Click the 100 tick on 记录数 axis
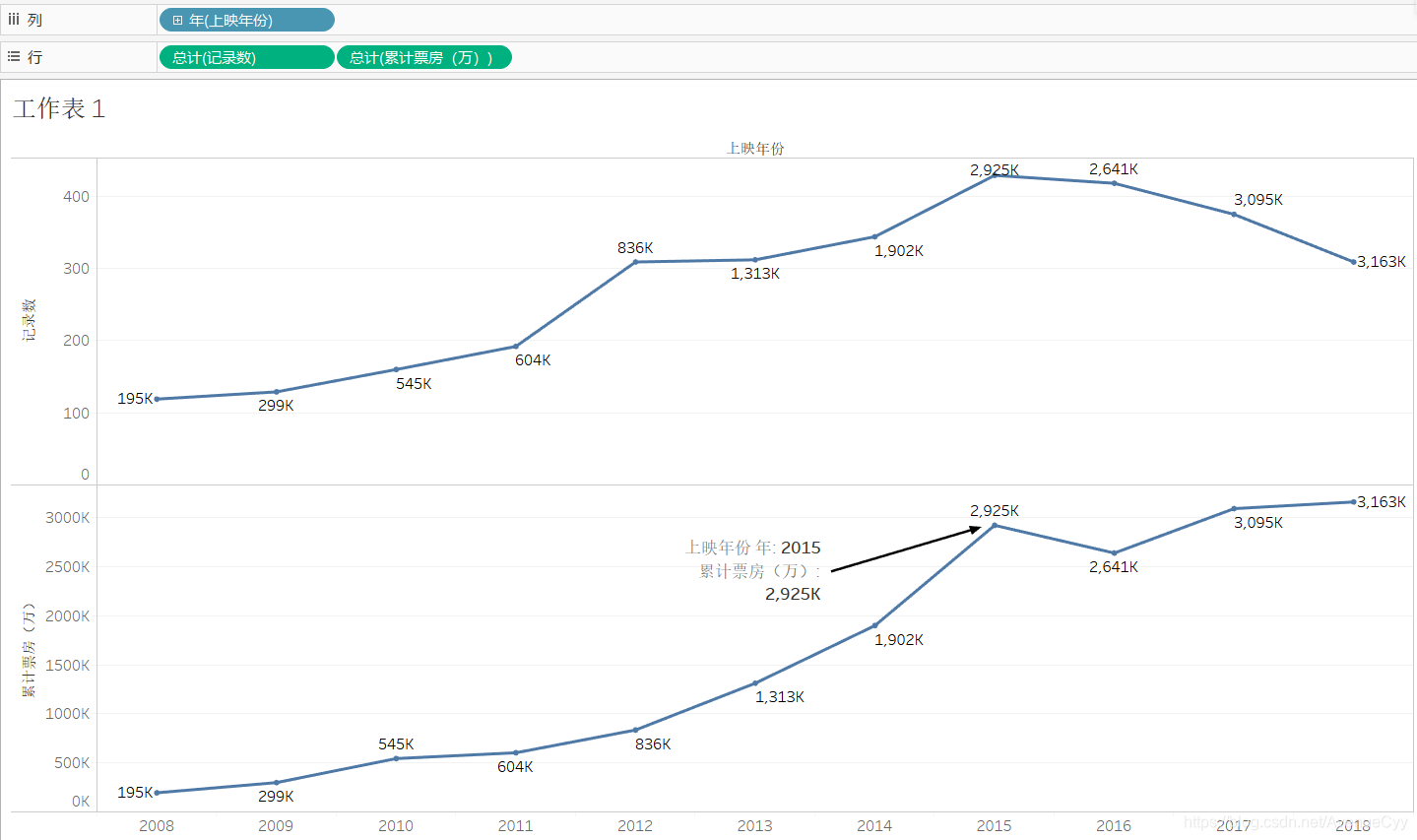Image resolution: width=1417 pixels, height=840 pixels. [x=76, y=414]
